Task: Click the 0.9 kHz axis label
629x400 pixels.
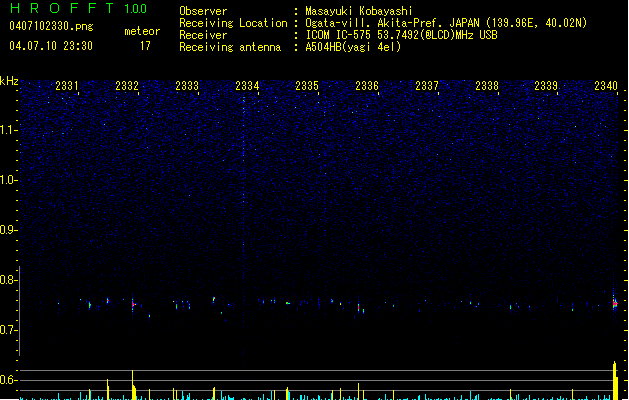Action: click(8, 230)
